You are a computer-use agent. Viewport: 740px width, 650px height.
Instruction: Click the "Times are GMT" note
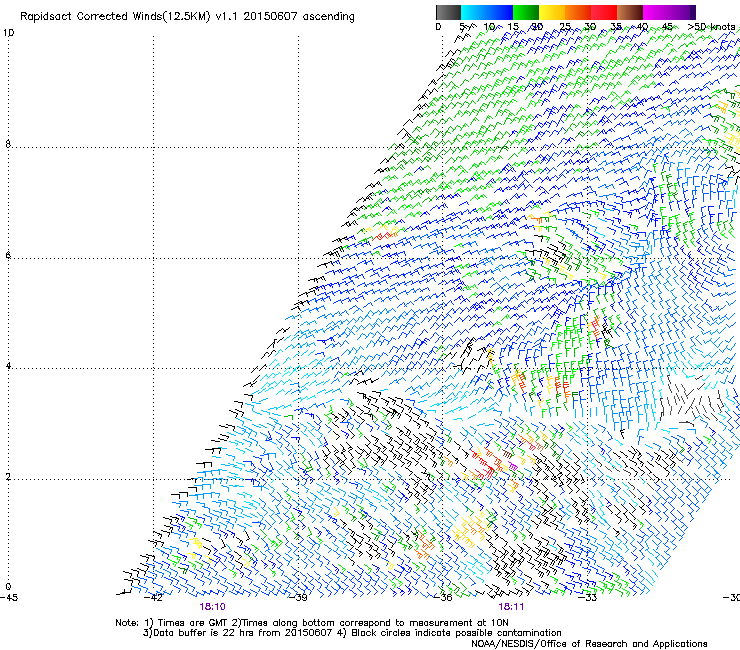point(193,623)
